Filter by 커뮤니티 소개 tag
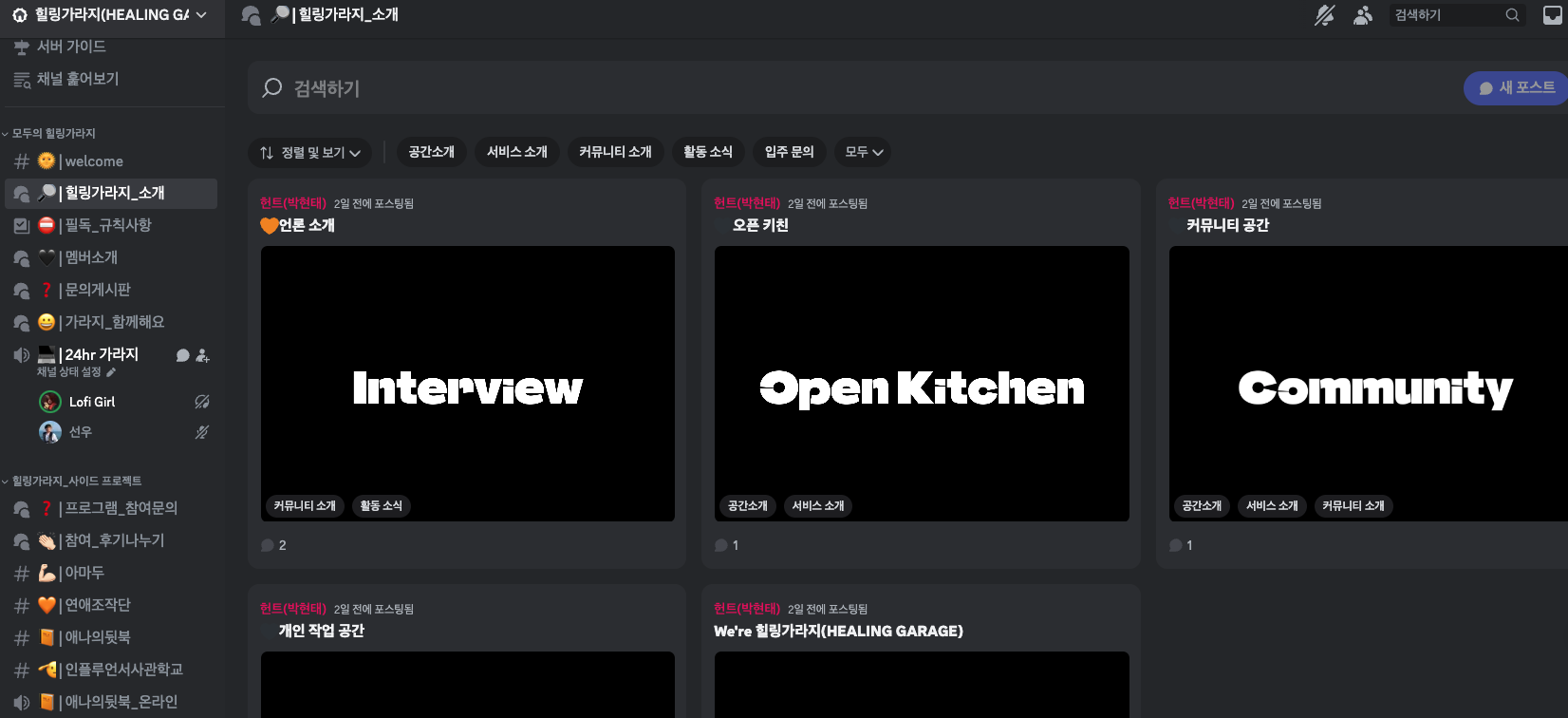 (616, 153)
